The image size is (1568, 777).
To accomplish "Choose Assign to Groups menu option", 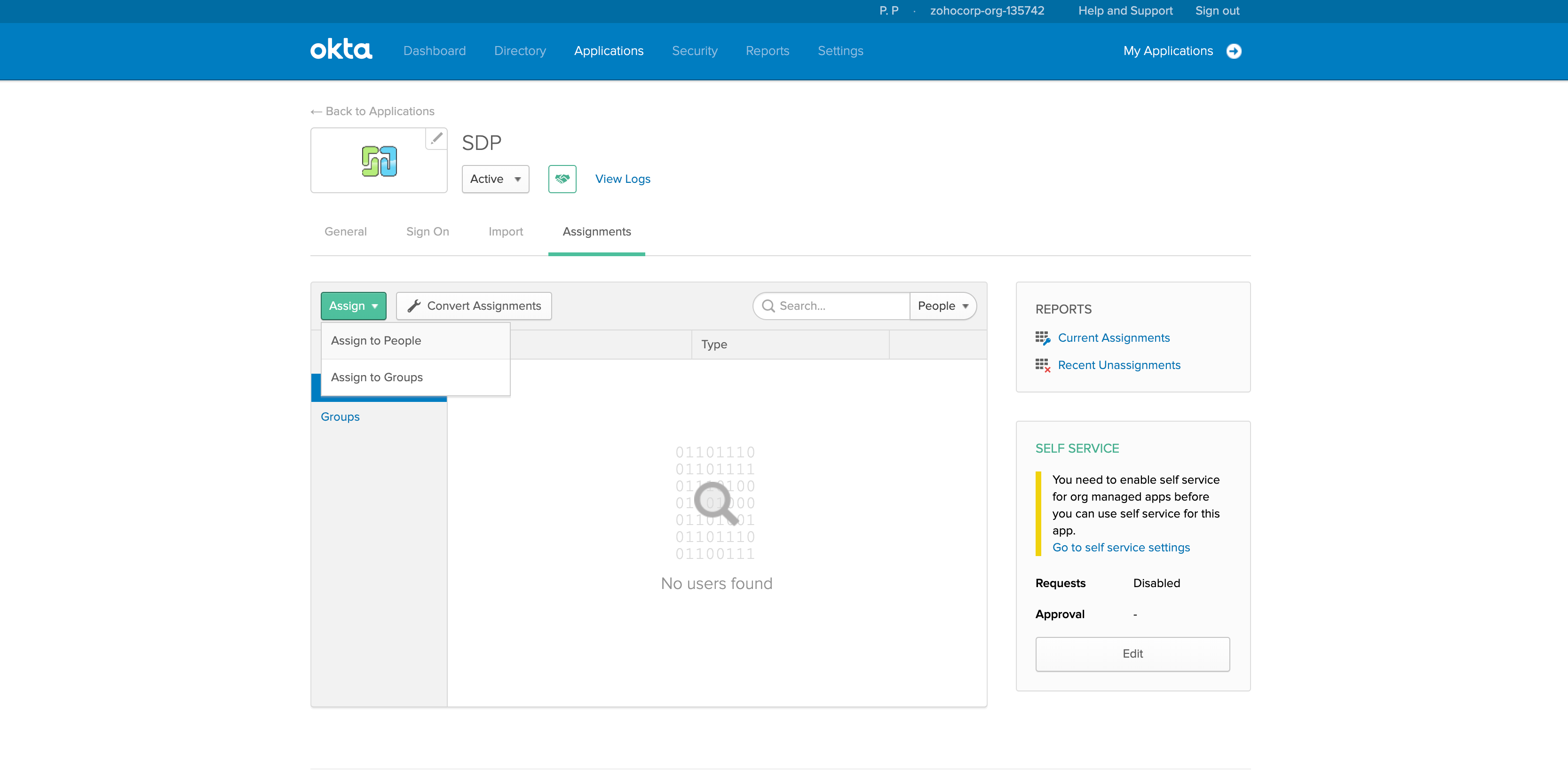I will 377,377.
